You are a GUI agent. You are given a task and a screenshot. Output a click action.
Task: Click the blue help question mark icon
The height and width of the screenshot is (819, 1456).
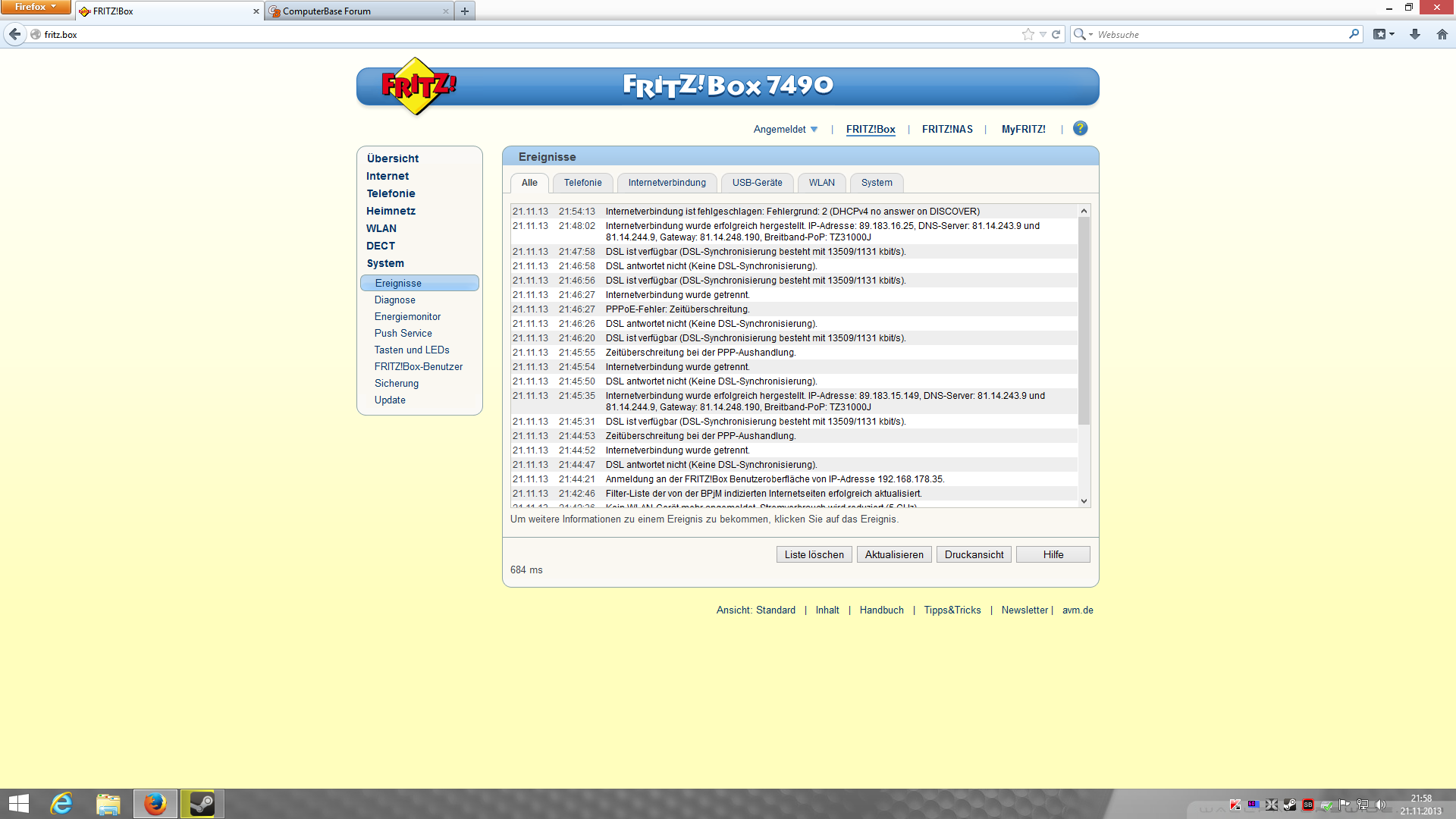[1080, 128]
